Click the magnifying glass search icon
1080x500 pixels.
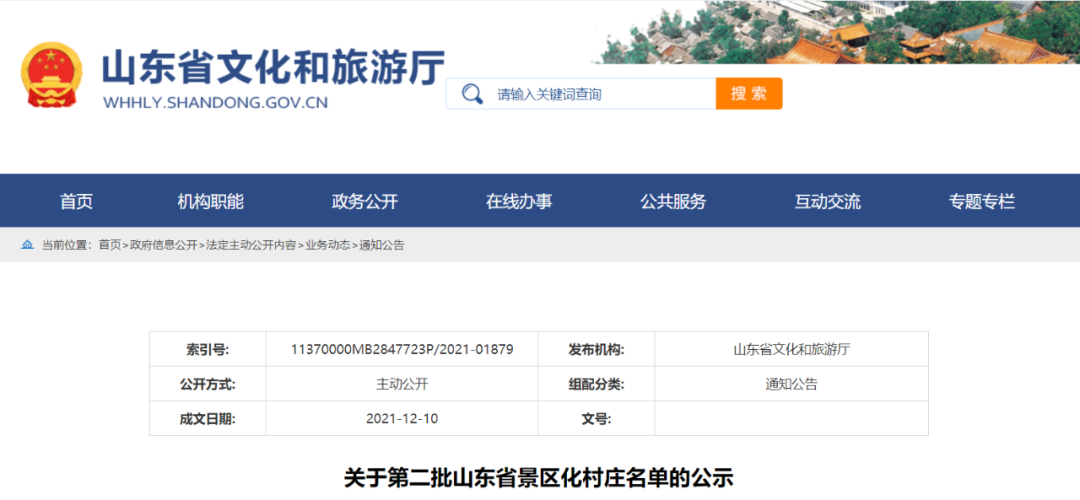pyautogui.click(x=471, y=94)
